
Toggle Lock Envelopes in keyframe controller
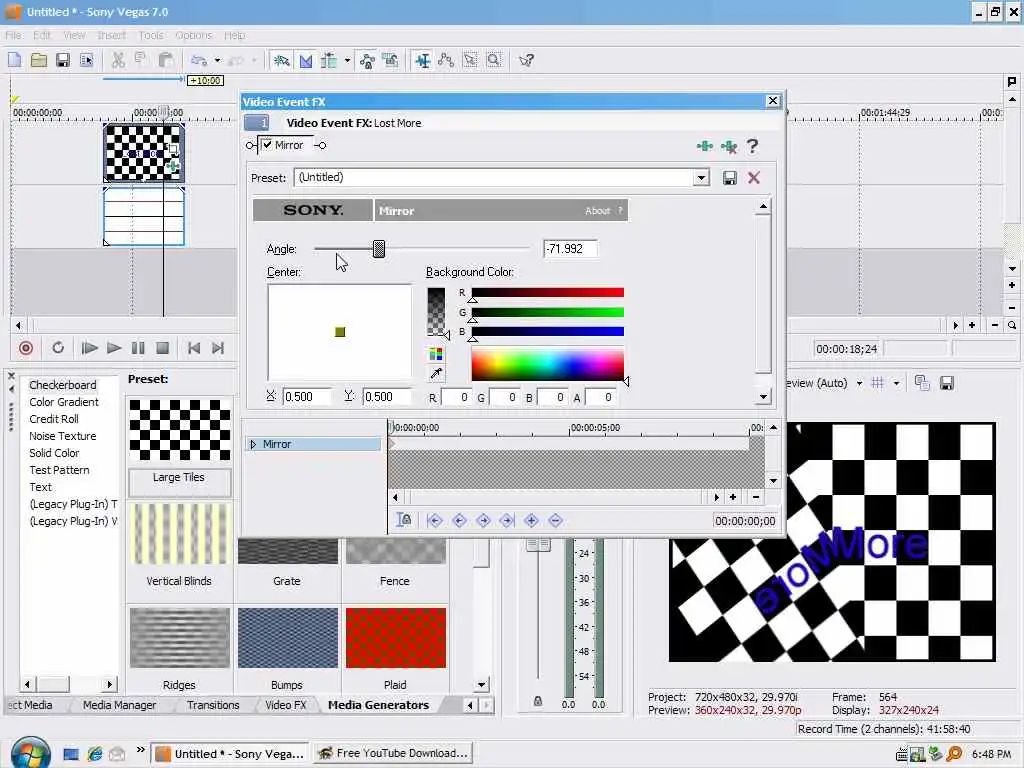(404, 520)
